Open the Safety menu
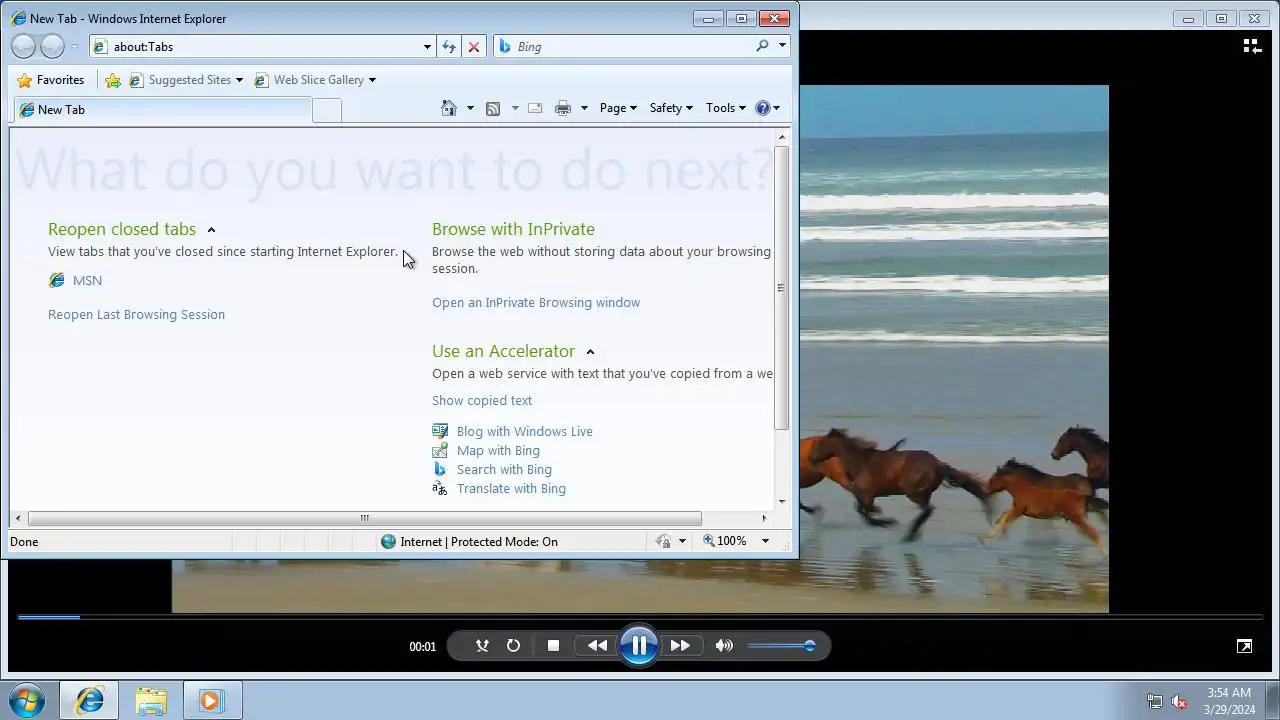The height and width of the screenshot is (720, 1280). (671, 108)
